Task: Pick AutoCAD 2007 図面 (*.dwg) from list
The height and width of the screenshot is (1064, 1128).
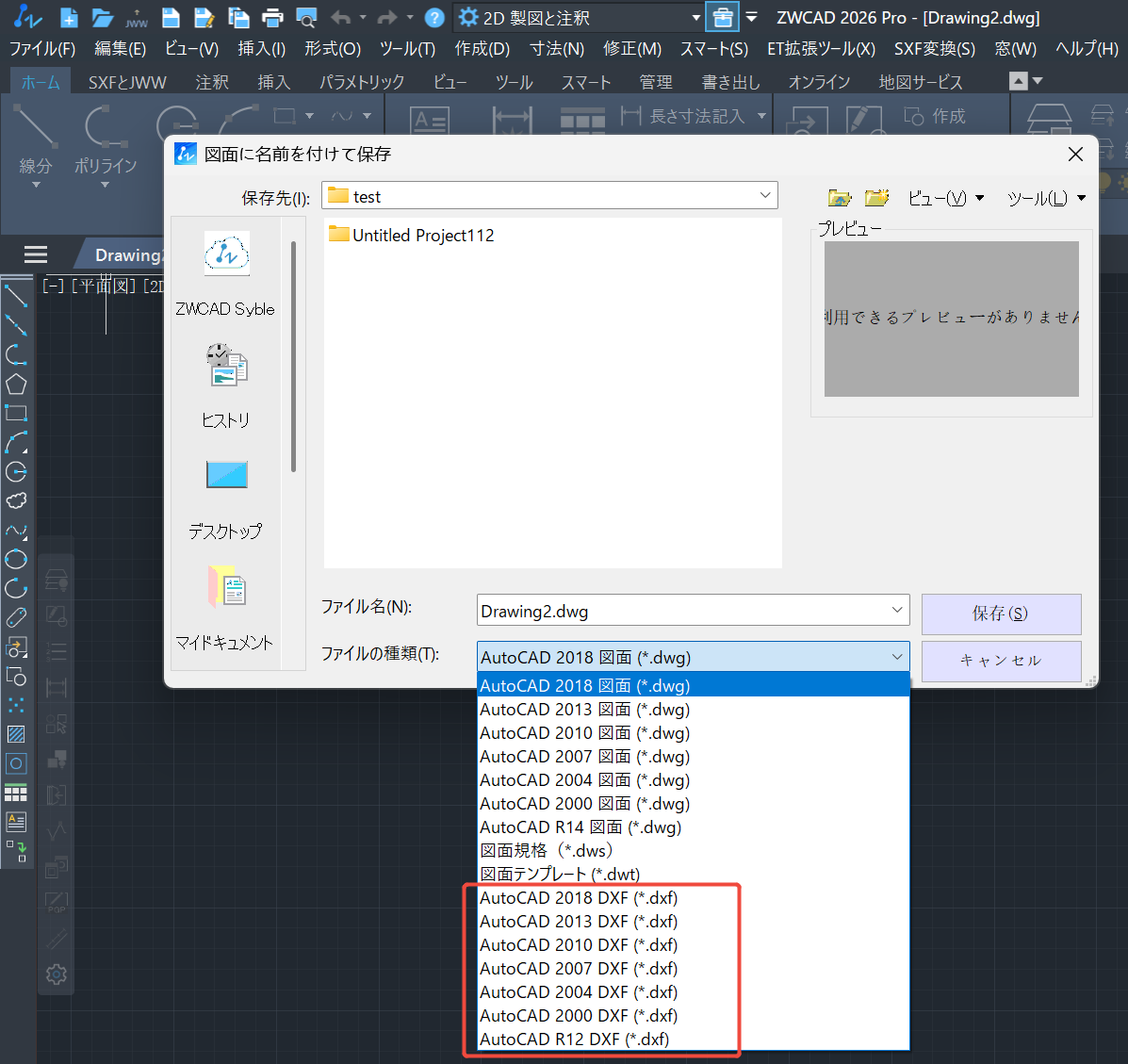Action: (x=584, y=757)
